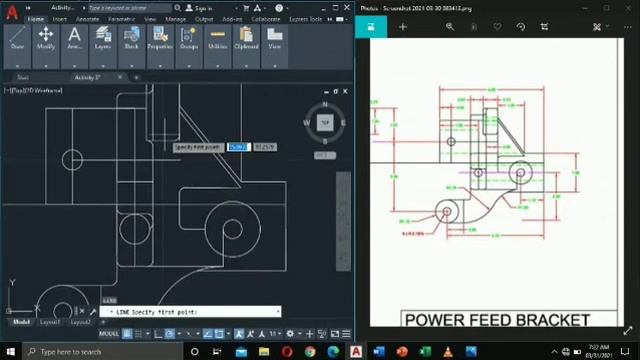Open the Windows Start menu

coord(11,351)
